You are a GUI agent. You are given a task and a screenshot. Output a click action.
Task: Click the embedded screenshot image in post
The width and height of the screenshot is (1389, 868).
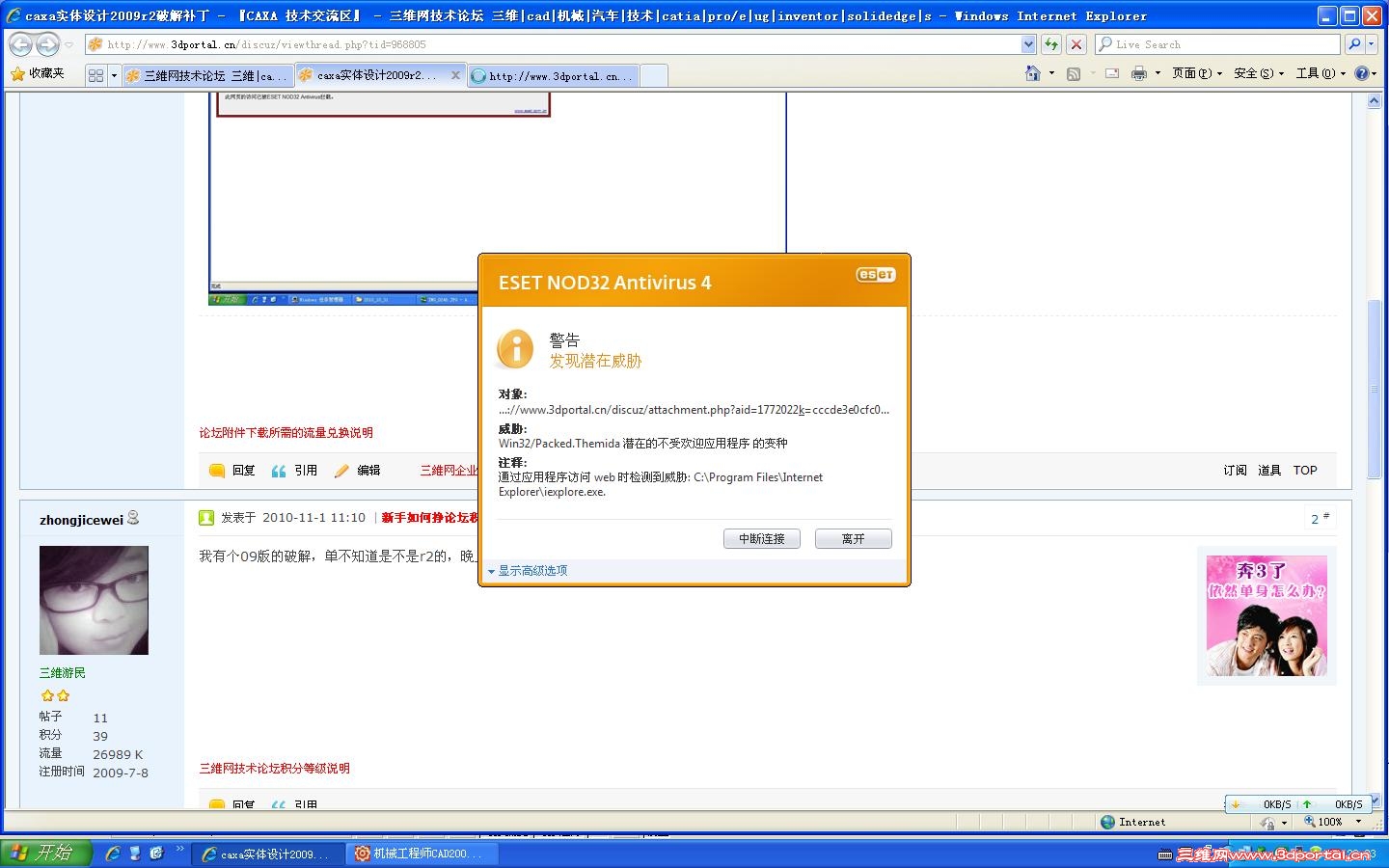498,198
